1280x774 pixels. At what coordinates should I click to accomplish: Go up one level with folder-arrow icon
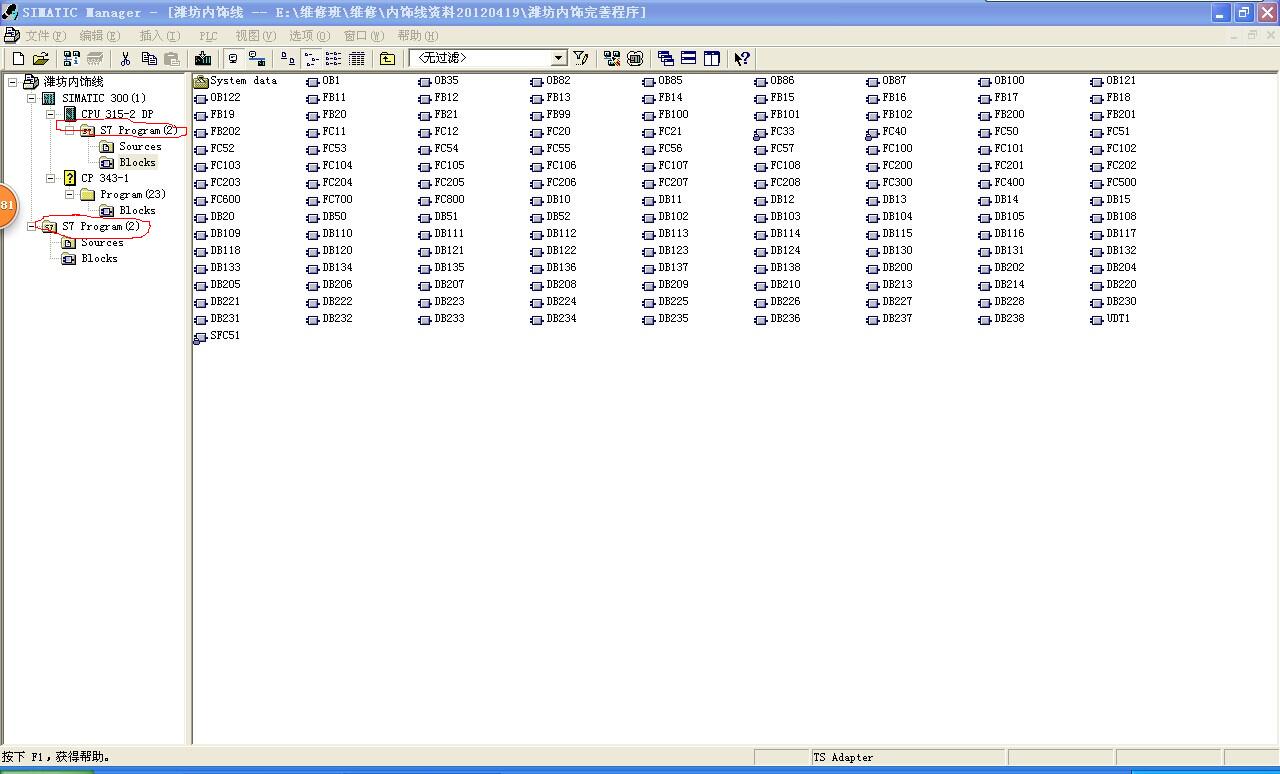point(387,59)
